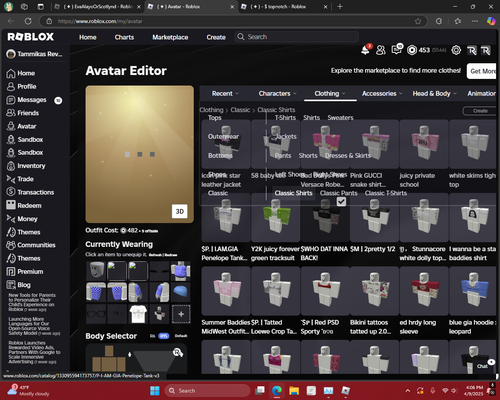Reload the page with browser refresh icon
Screen dimensions: 500x400
[28, 21]
